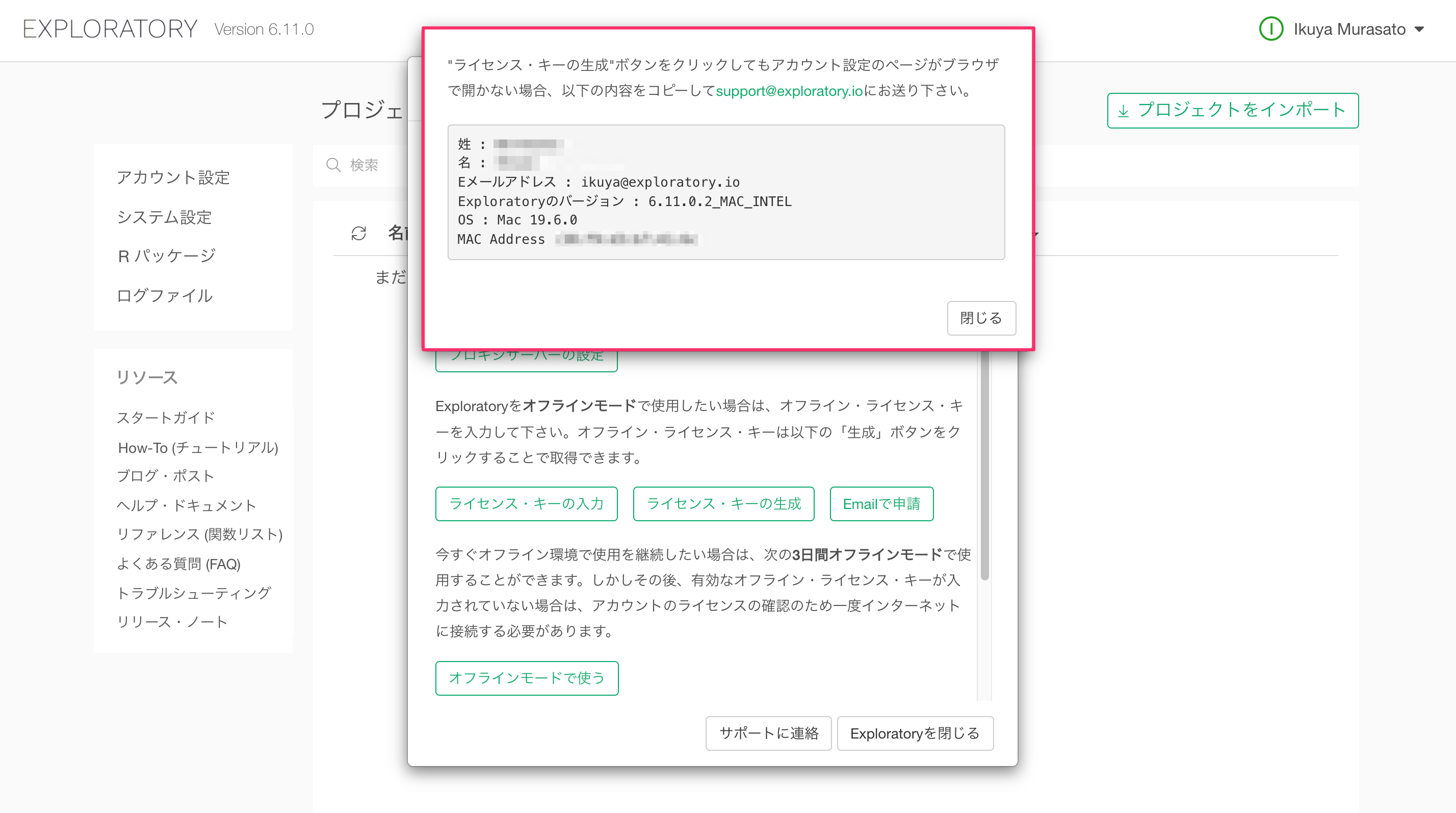
Task: Click the MAC Address line in info box
Action: click(x=578, y=239)
